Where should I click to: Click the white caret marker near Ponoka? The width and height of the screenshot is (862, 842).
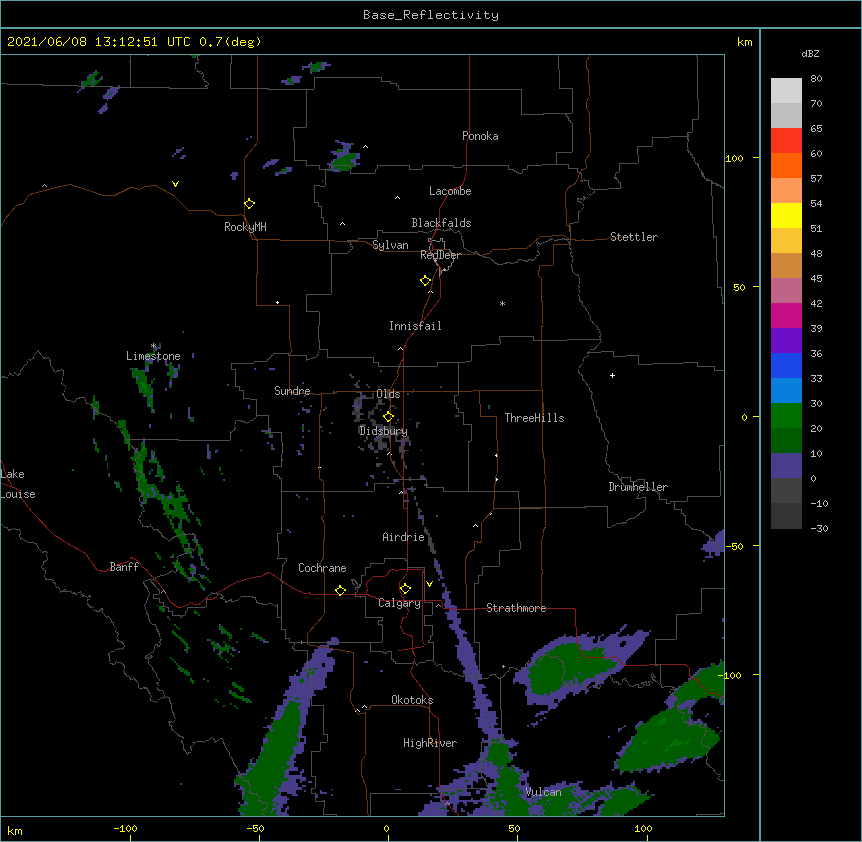pyautogui.click(x=366, y=147)
